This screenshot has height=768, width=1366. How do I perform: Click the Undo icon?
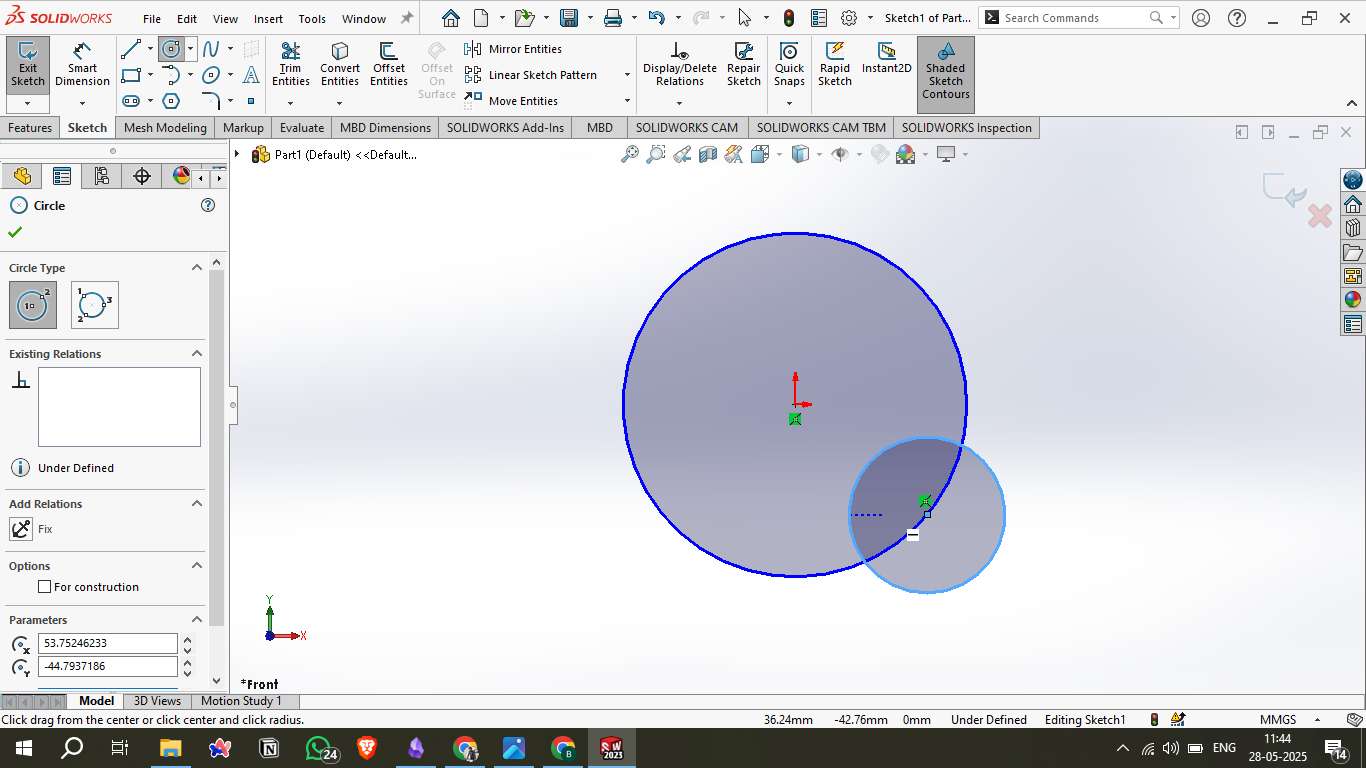point(656,18)
